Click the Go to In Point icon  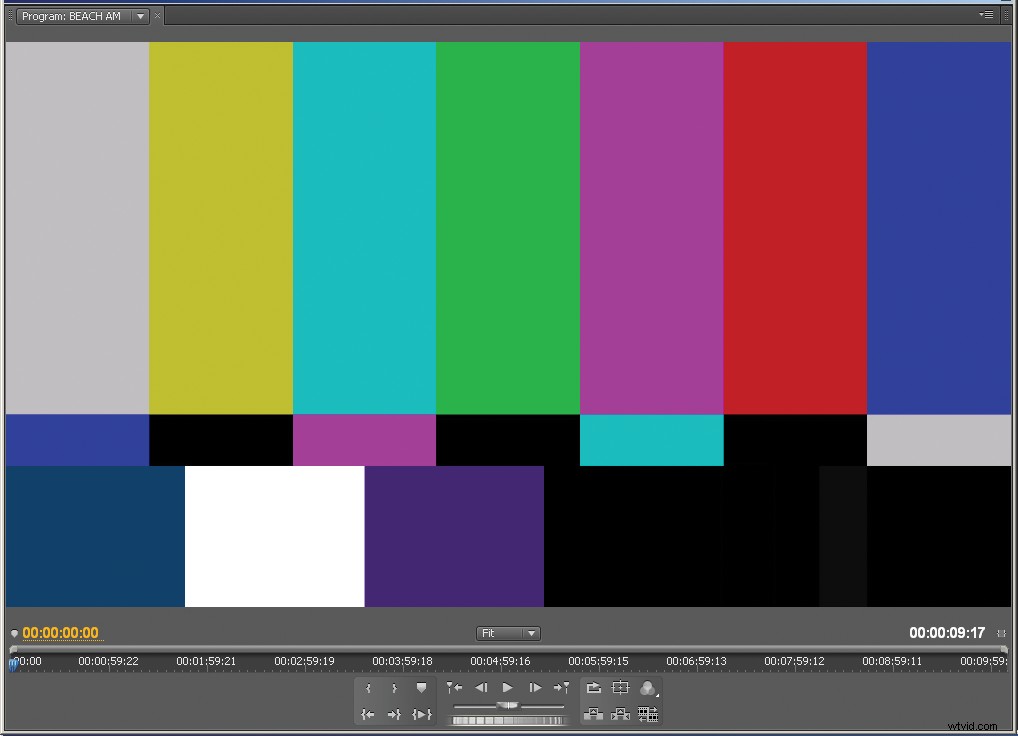[x=366, y=713]
